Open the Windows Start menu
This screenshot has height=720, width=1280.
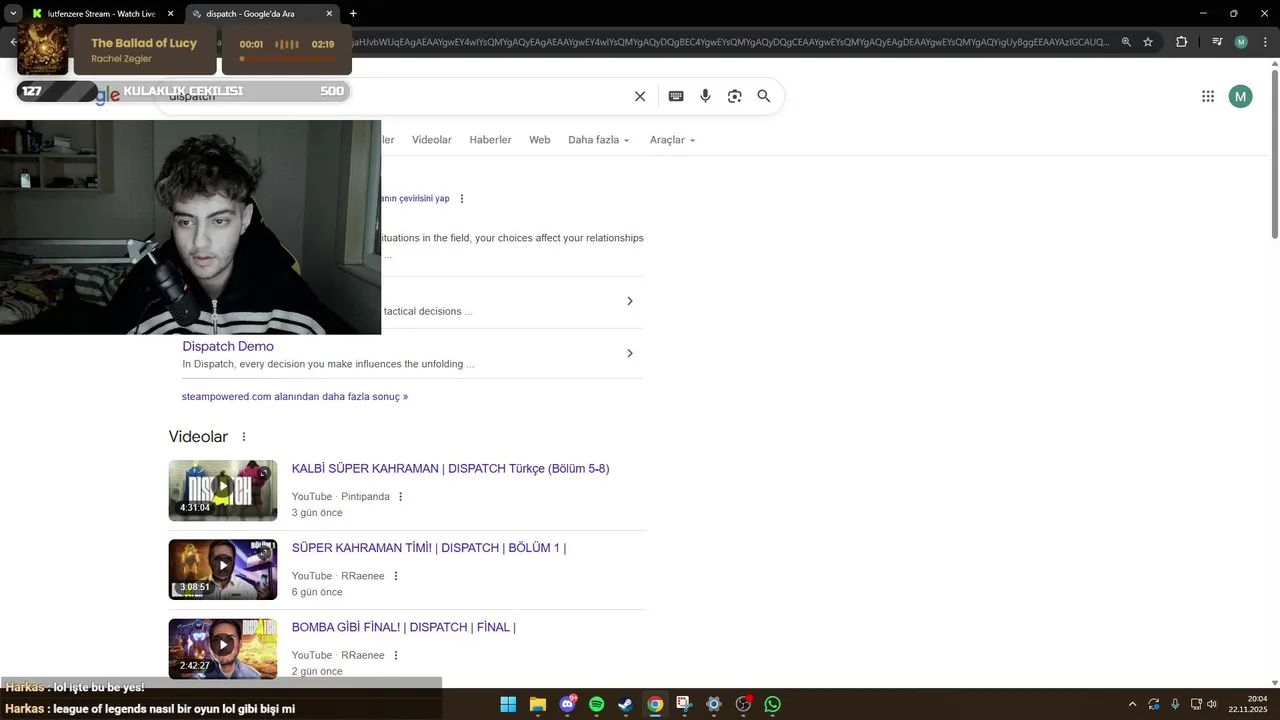pyautogui.click(x=508, y=704)
